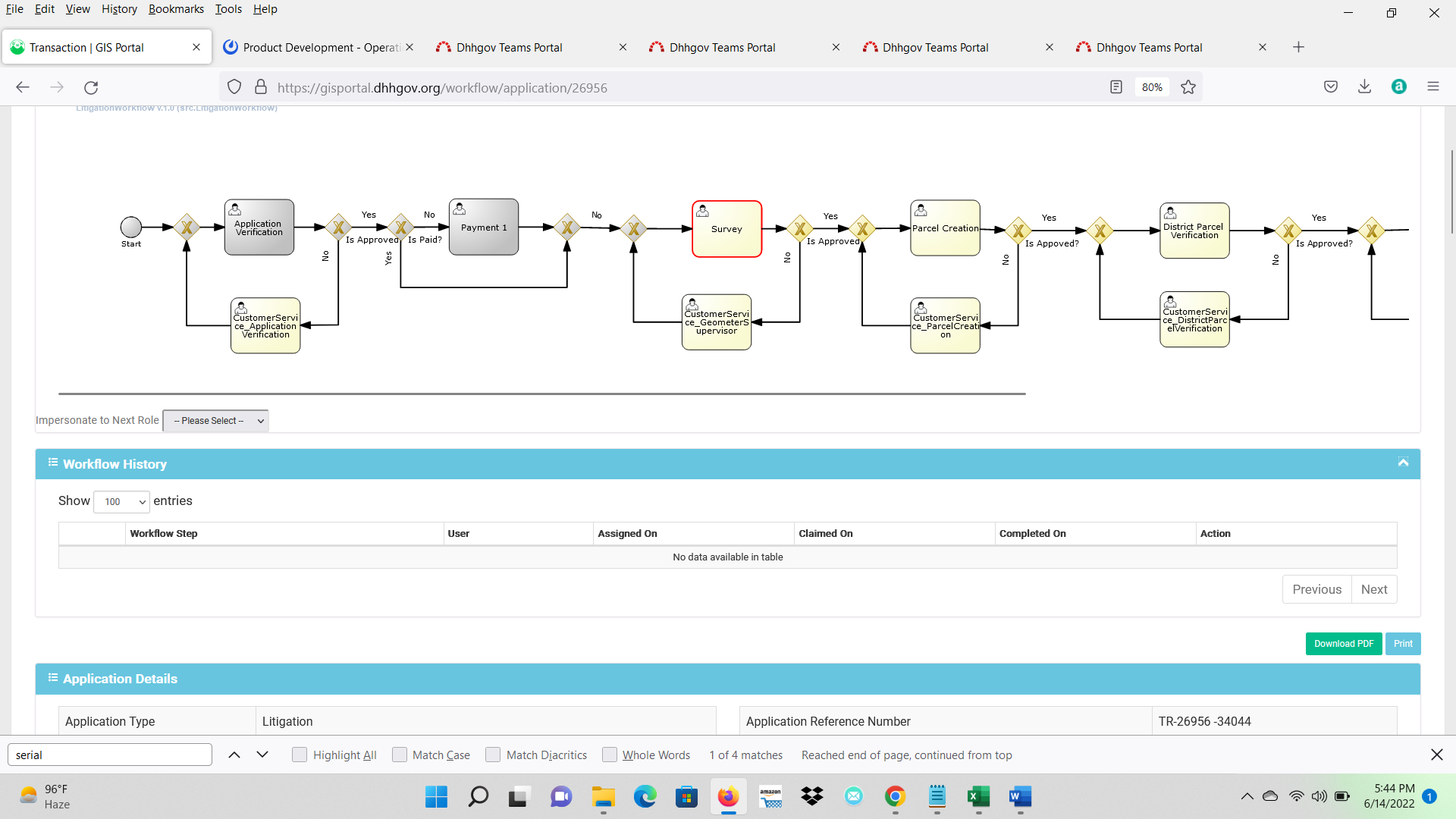Show hidden system tray icons chevron
Viewport: 1456px width, 819px height.
click(1247, 796)
